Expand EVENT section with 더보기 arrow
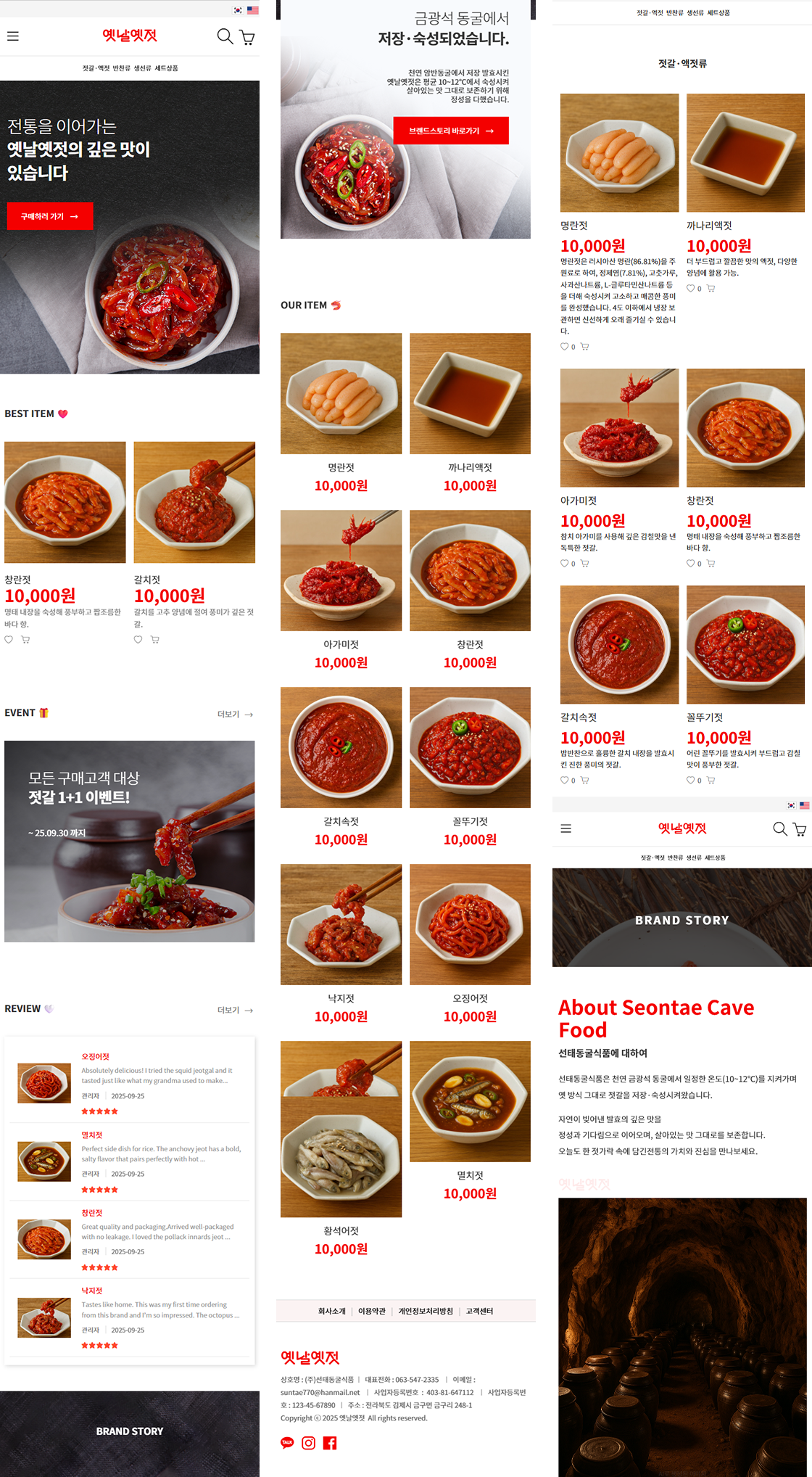 click(236, 715)
